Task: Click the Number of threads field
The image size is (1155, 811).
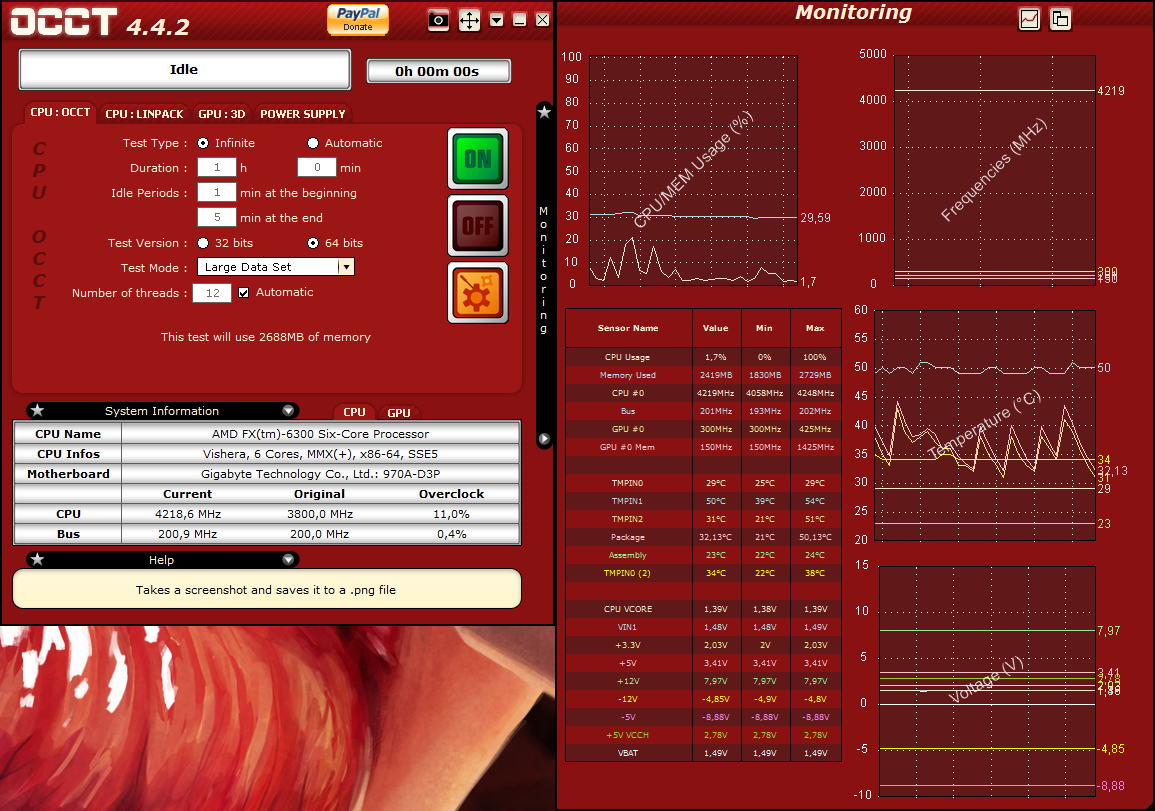Action: pos(212,293)
